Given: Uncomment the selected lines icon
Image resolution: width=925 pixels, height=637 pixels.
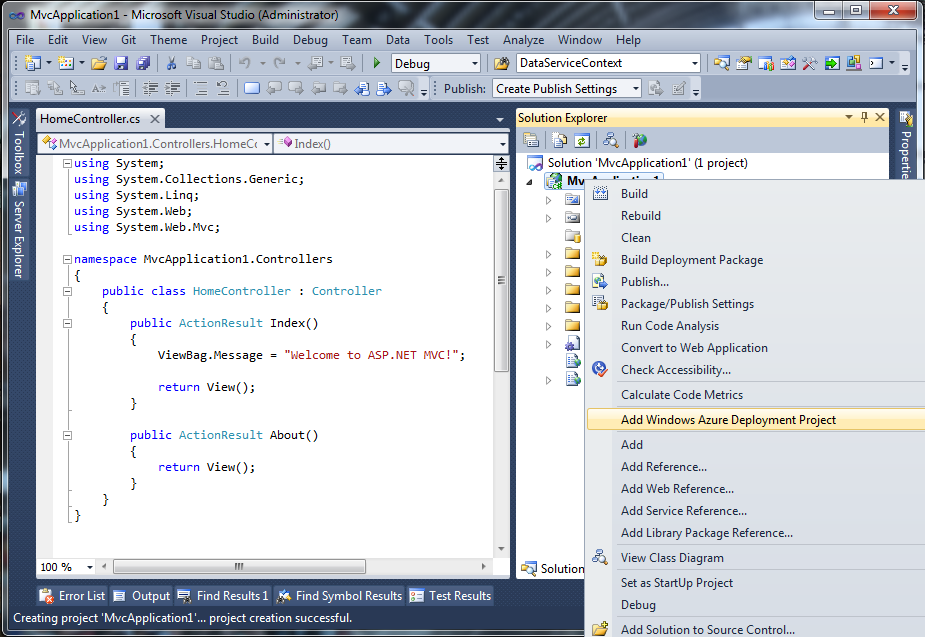Looking at the screenshot, I should [222, 88].
